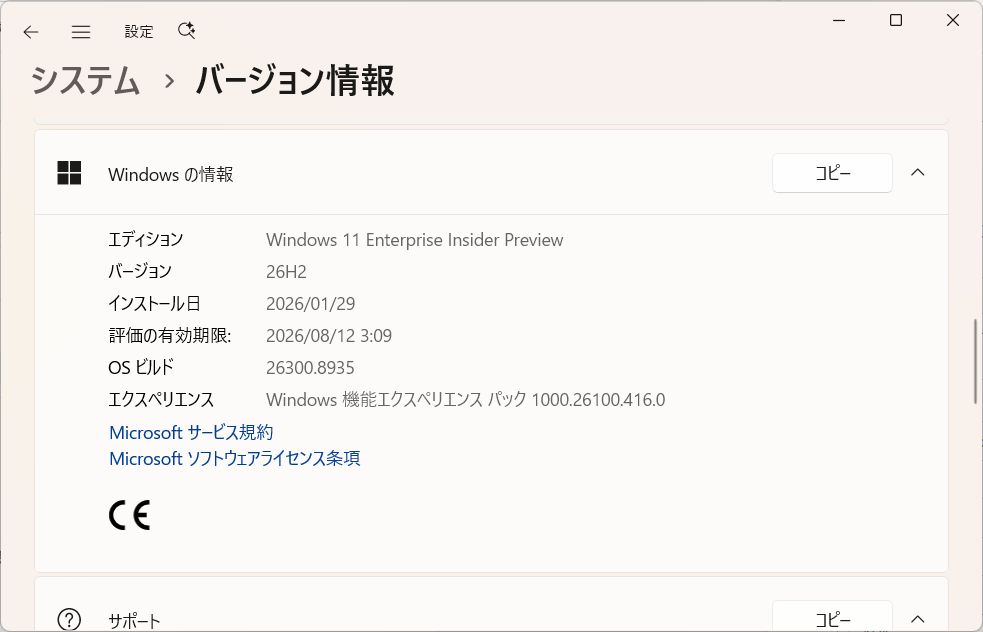Viewport: 983px width, 632px height.
Task: Navigate to システム breadcrumb
Action: point(85,81)
